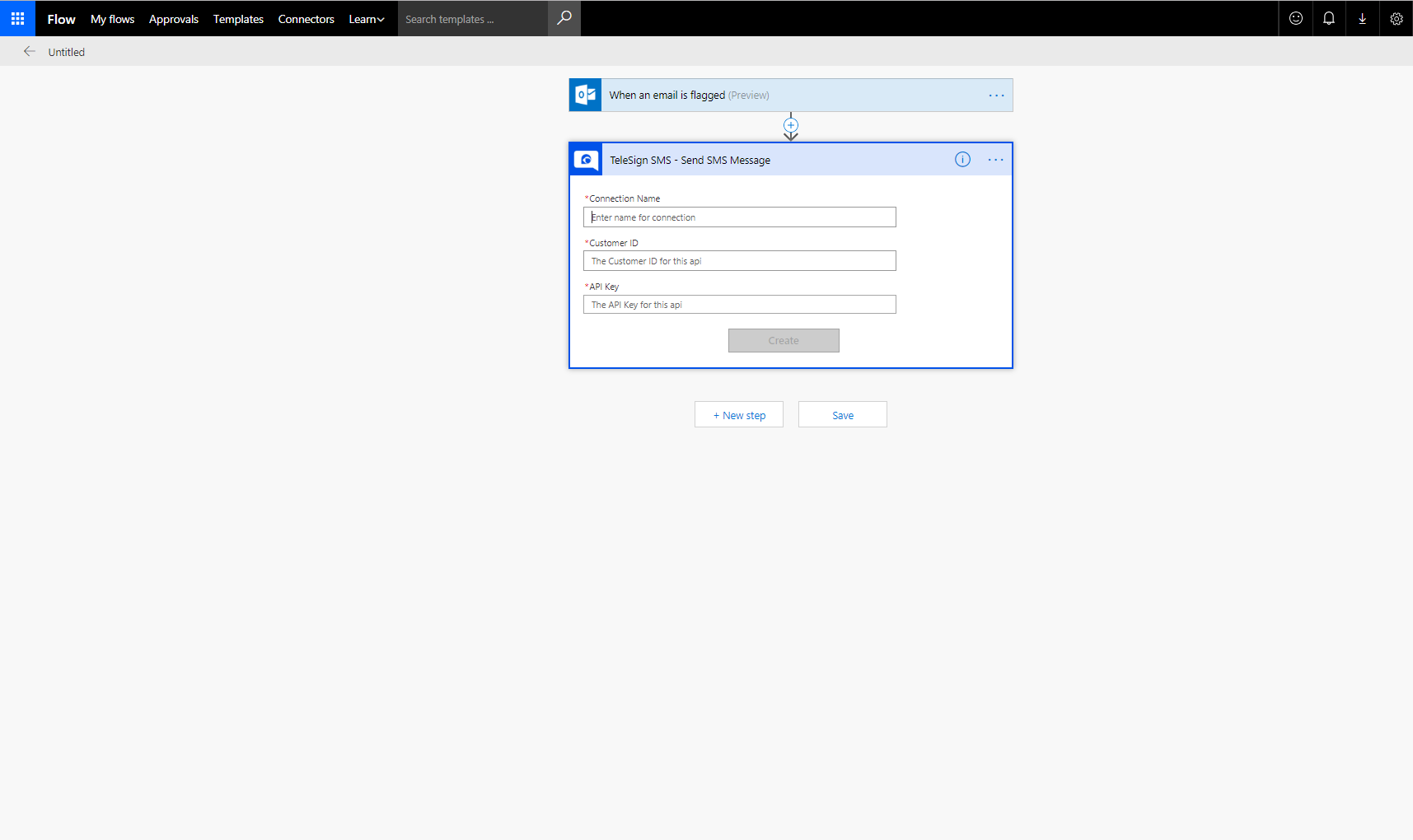Go to Approvals
This screenshot has height=840, width=1413.
174,19
